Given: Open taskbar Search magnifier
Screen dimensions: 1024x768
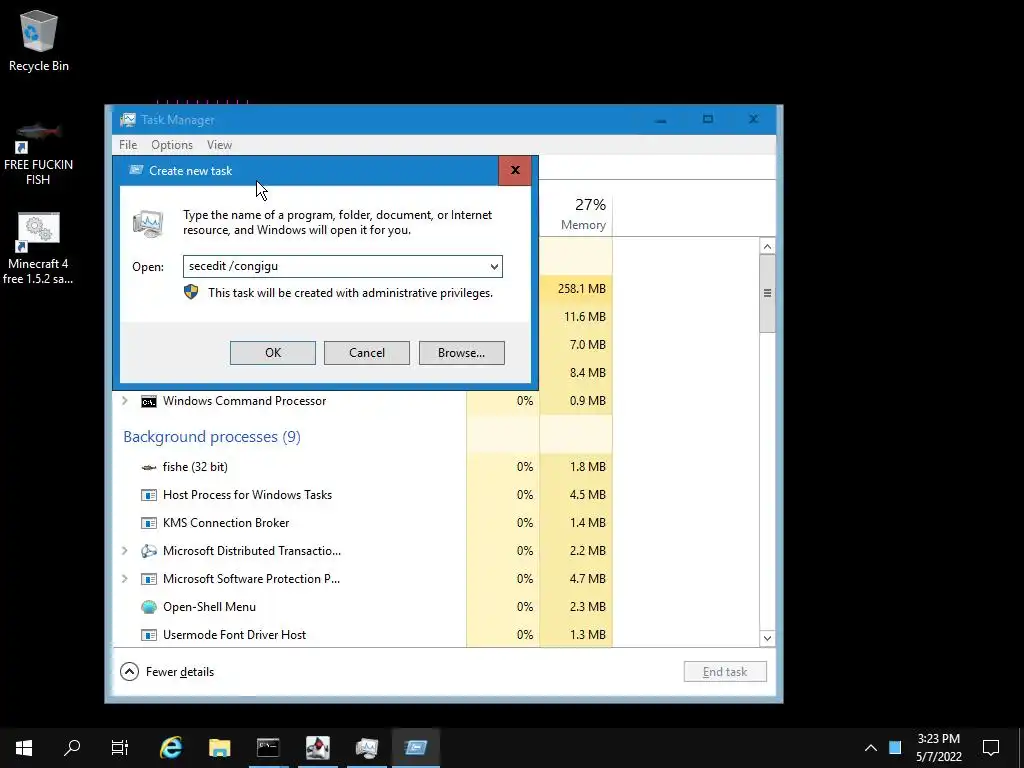Looking at the screenshot, I should click(72, 747).
